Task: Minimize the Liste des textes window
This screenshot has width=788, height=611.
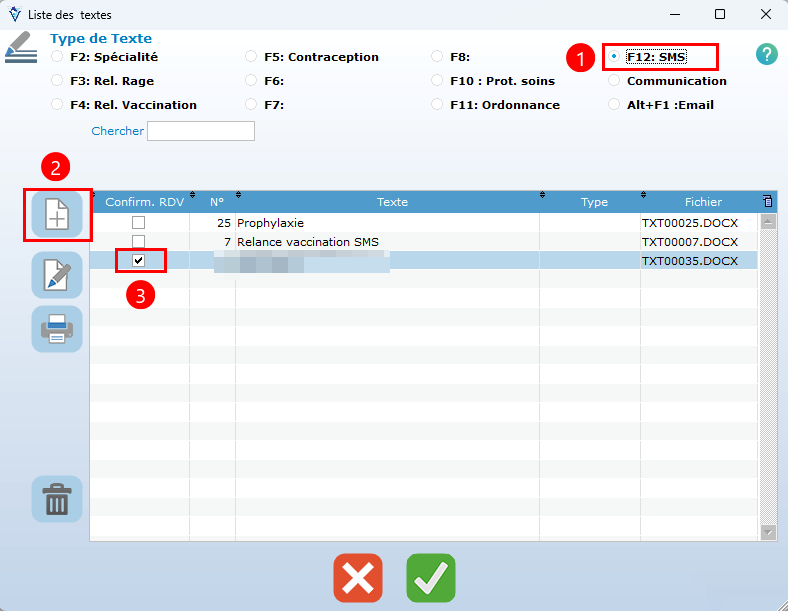Action: tap(675, 14)
